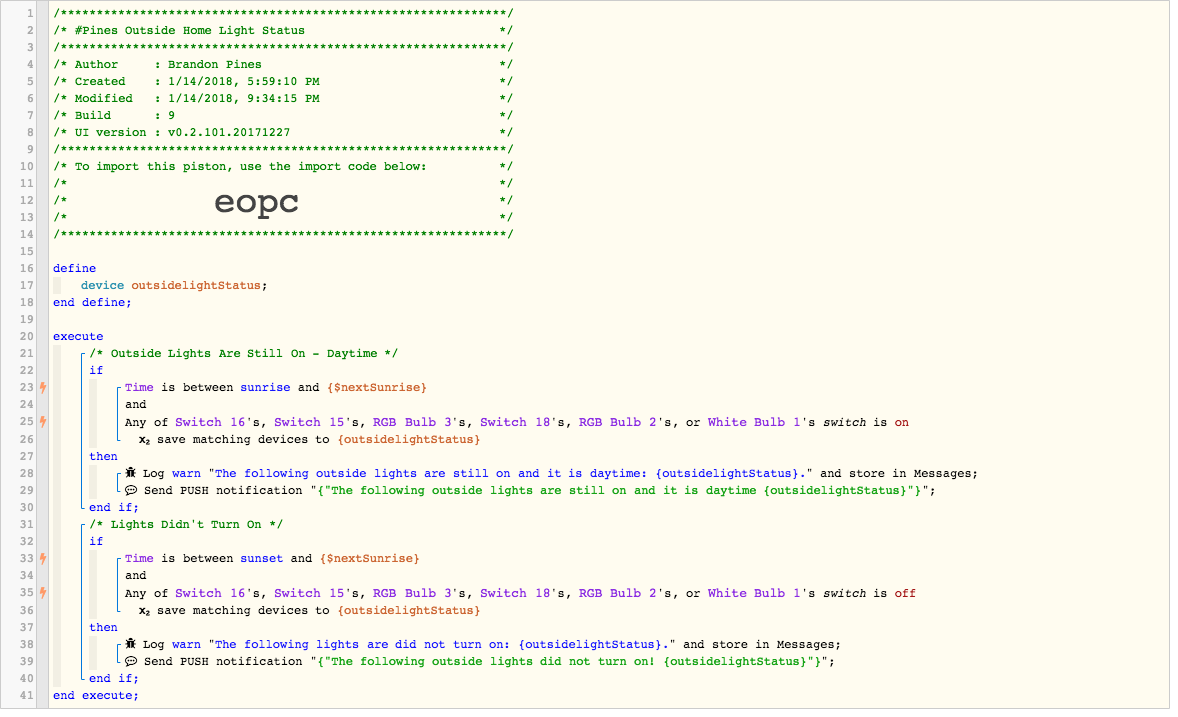Click 'Time' at the start of line 33
The image size is (1178, 717).
point(139,558)
